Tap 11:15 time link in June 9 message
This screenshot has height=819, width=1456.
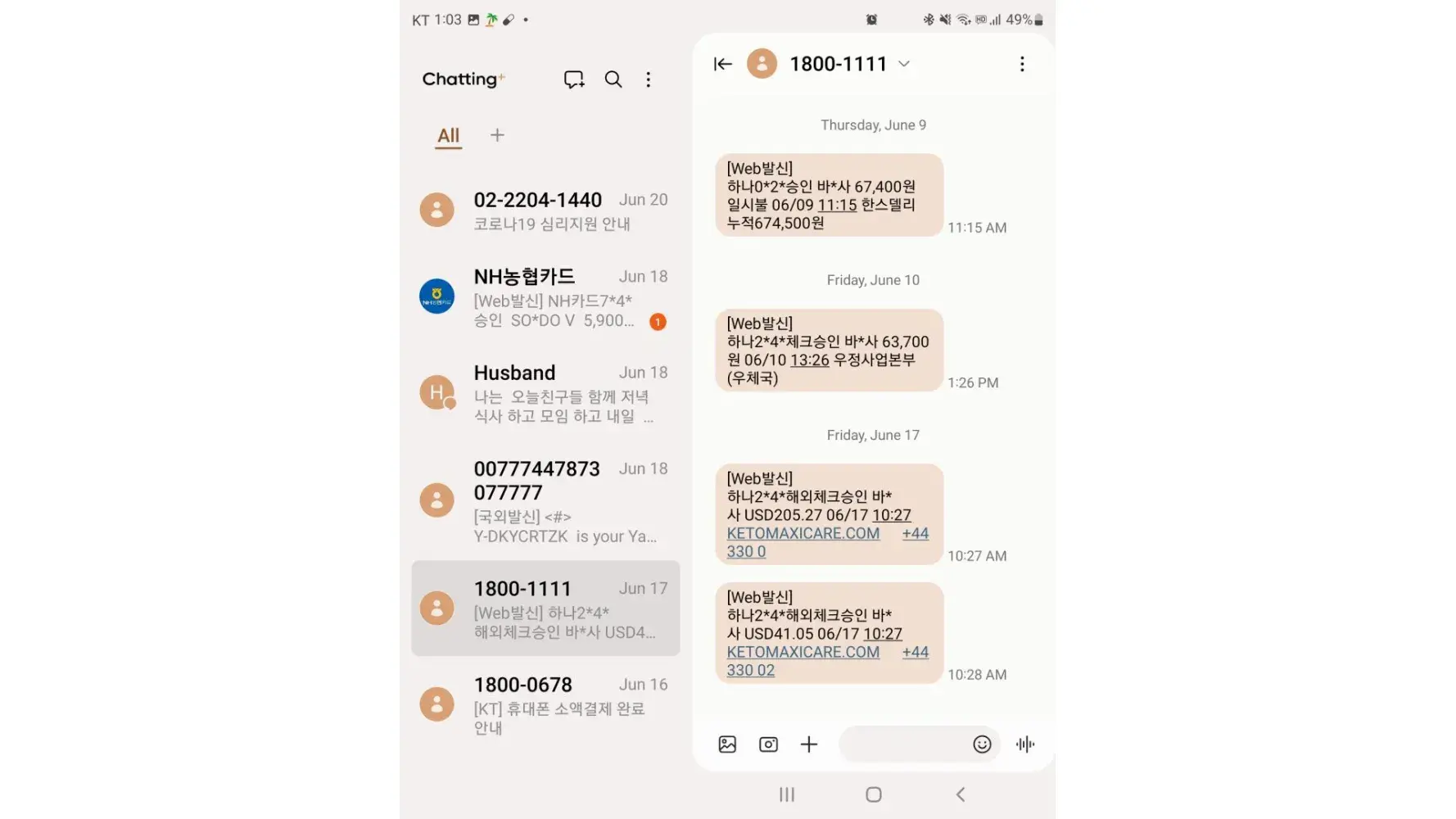(x=837, y=205)
